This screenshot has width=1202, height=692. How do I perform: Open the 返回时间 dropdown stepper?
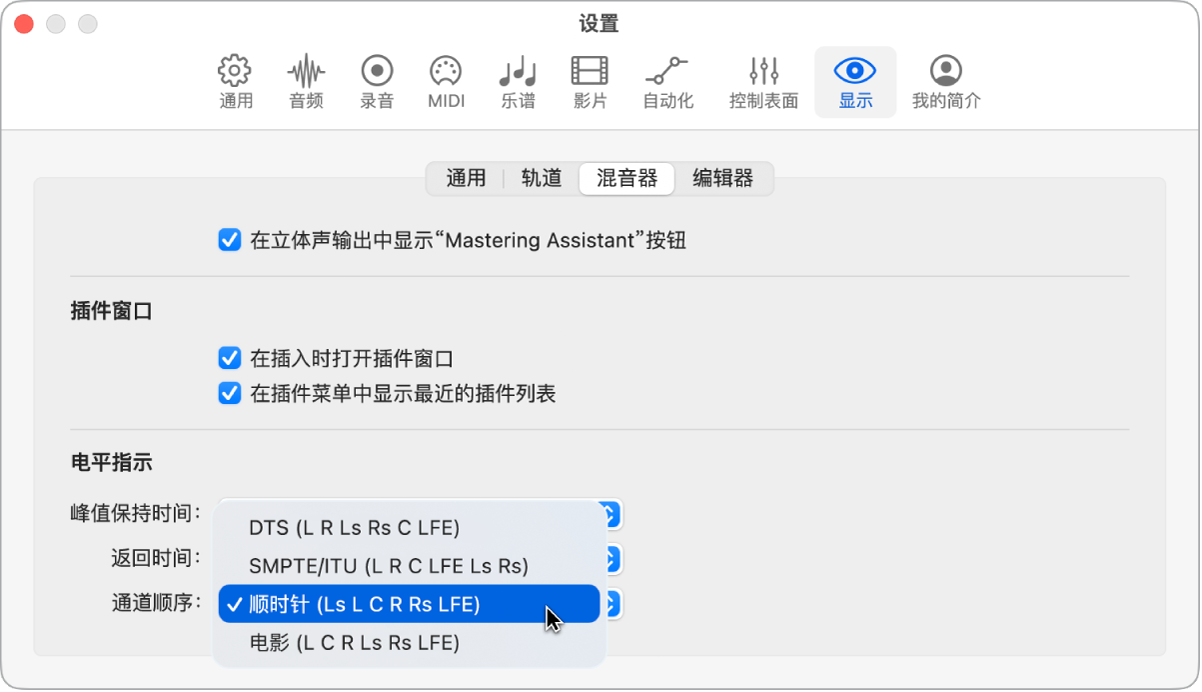pos(613,559)
